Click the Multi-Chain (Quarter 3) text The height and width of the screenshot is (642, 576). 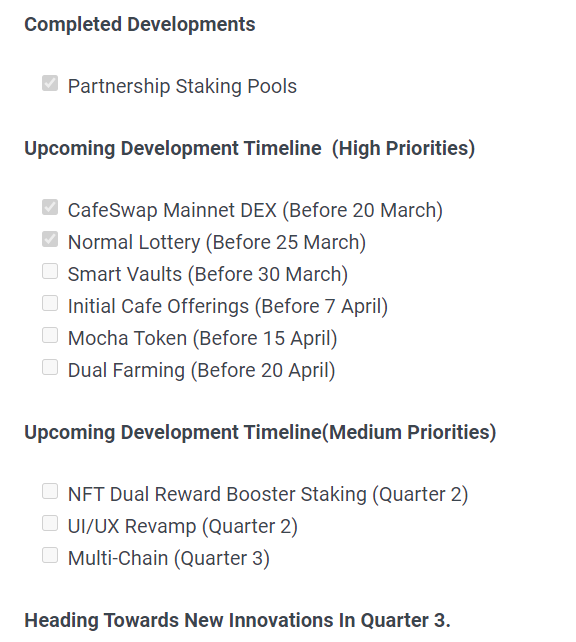coord(169,558)
